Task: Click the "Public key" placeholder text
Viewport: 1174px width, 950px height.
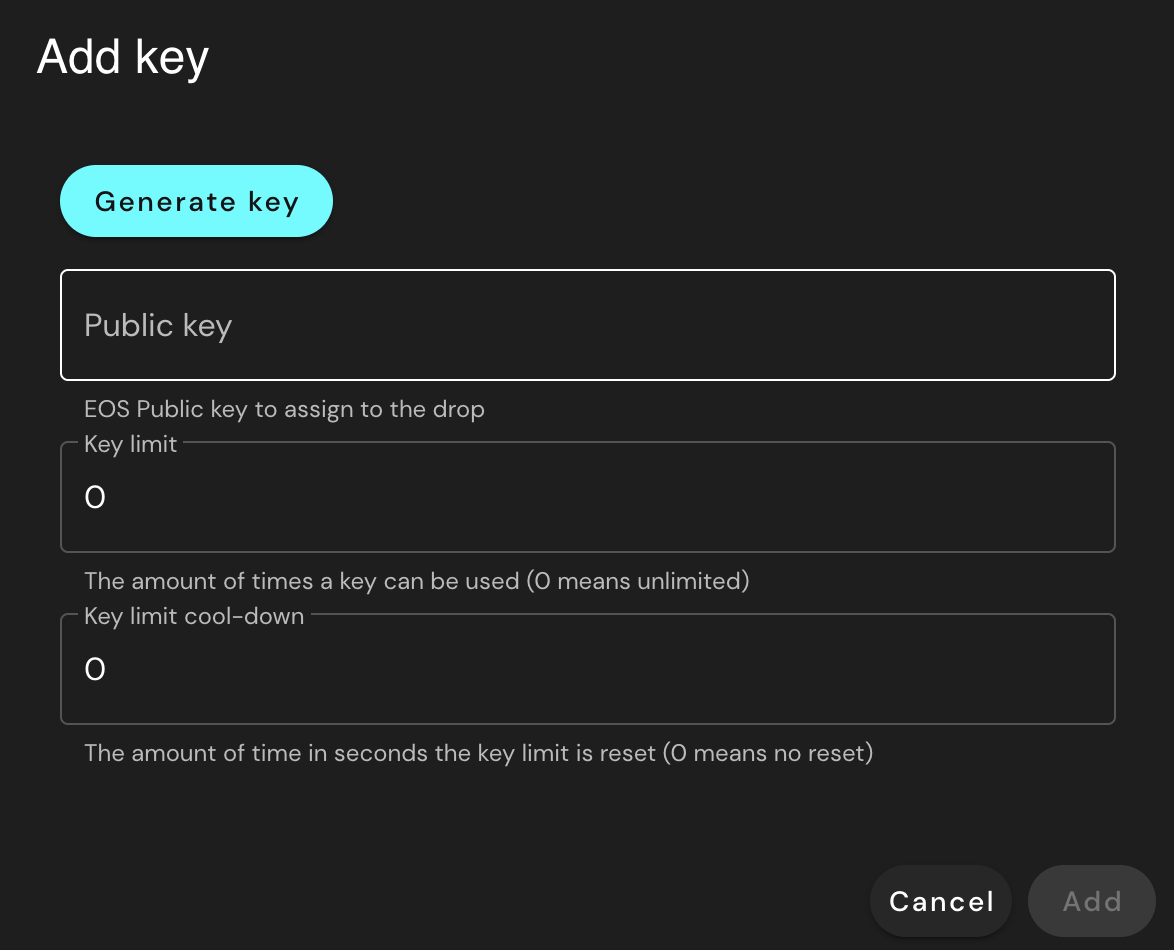Action: 158,326
